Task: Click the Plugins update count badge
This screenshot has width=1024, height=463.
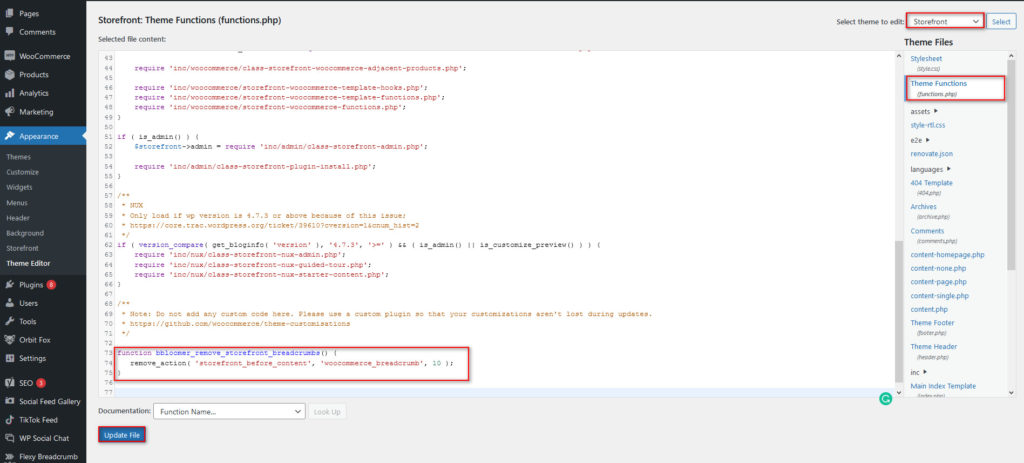Action: 51,285
